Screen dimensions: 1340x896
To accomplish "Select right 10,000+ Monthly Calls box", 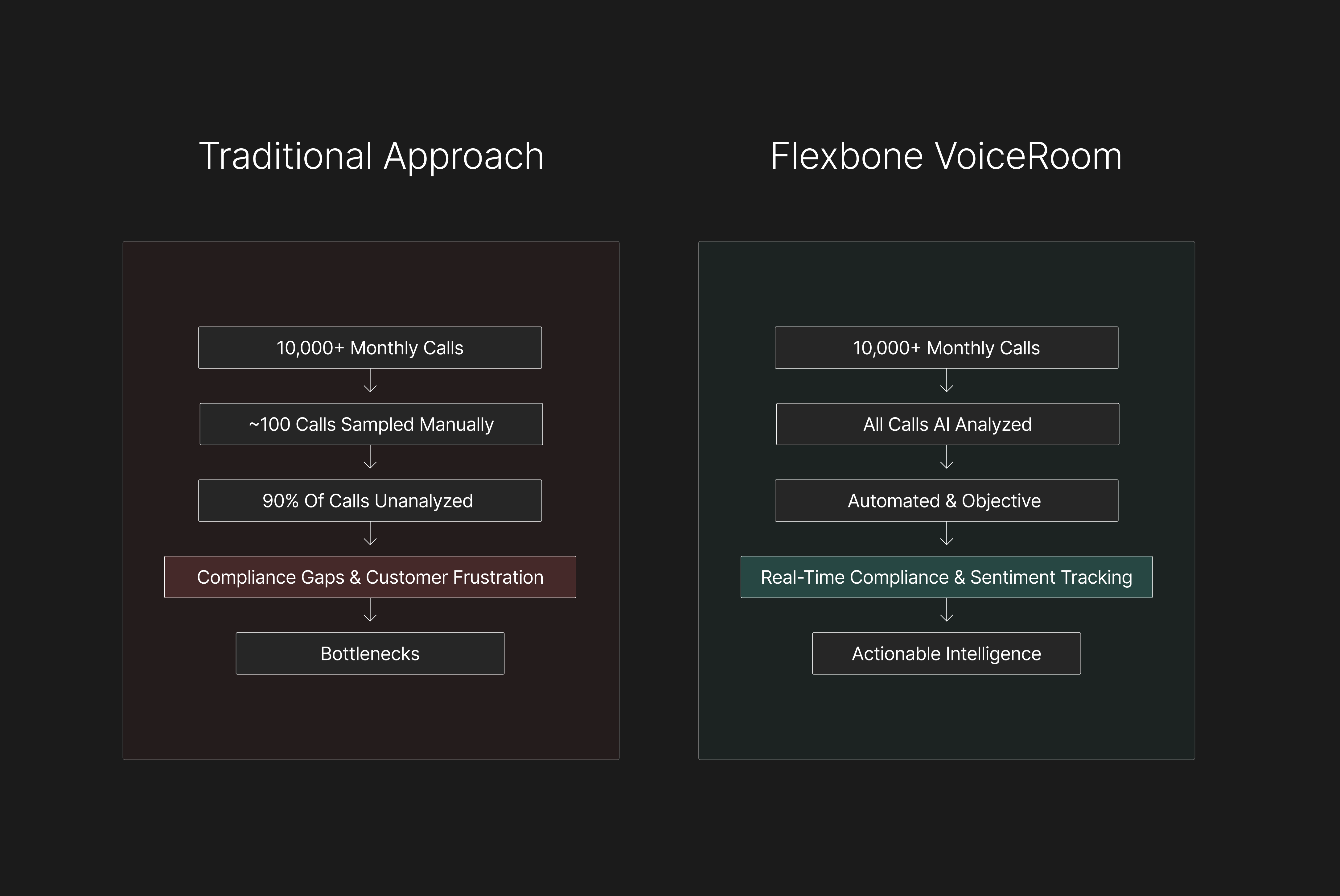I will 946,347.
